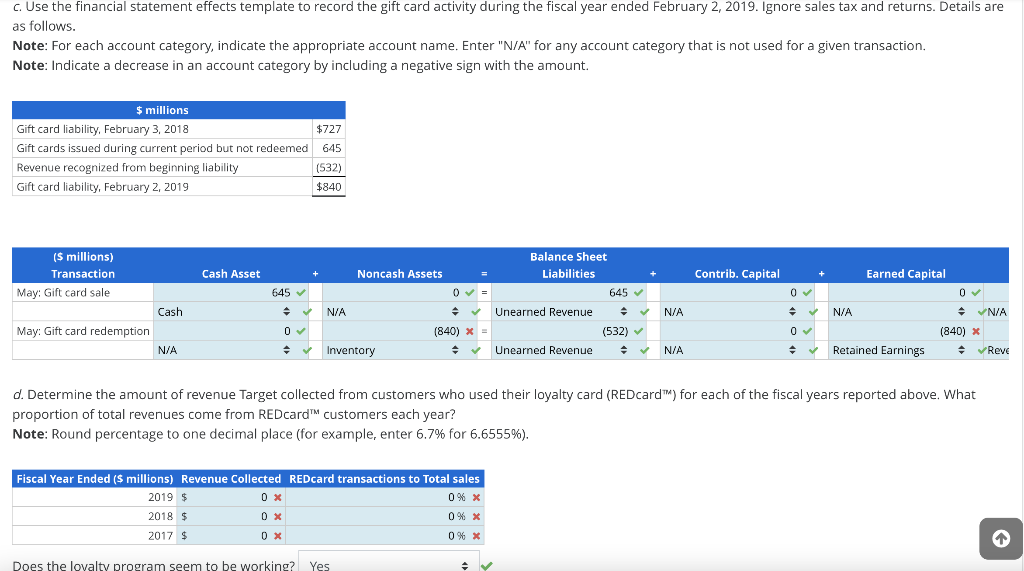
Task: Edit the incorrect Earned Capital (840) field
Action: click(899, 331)
